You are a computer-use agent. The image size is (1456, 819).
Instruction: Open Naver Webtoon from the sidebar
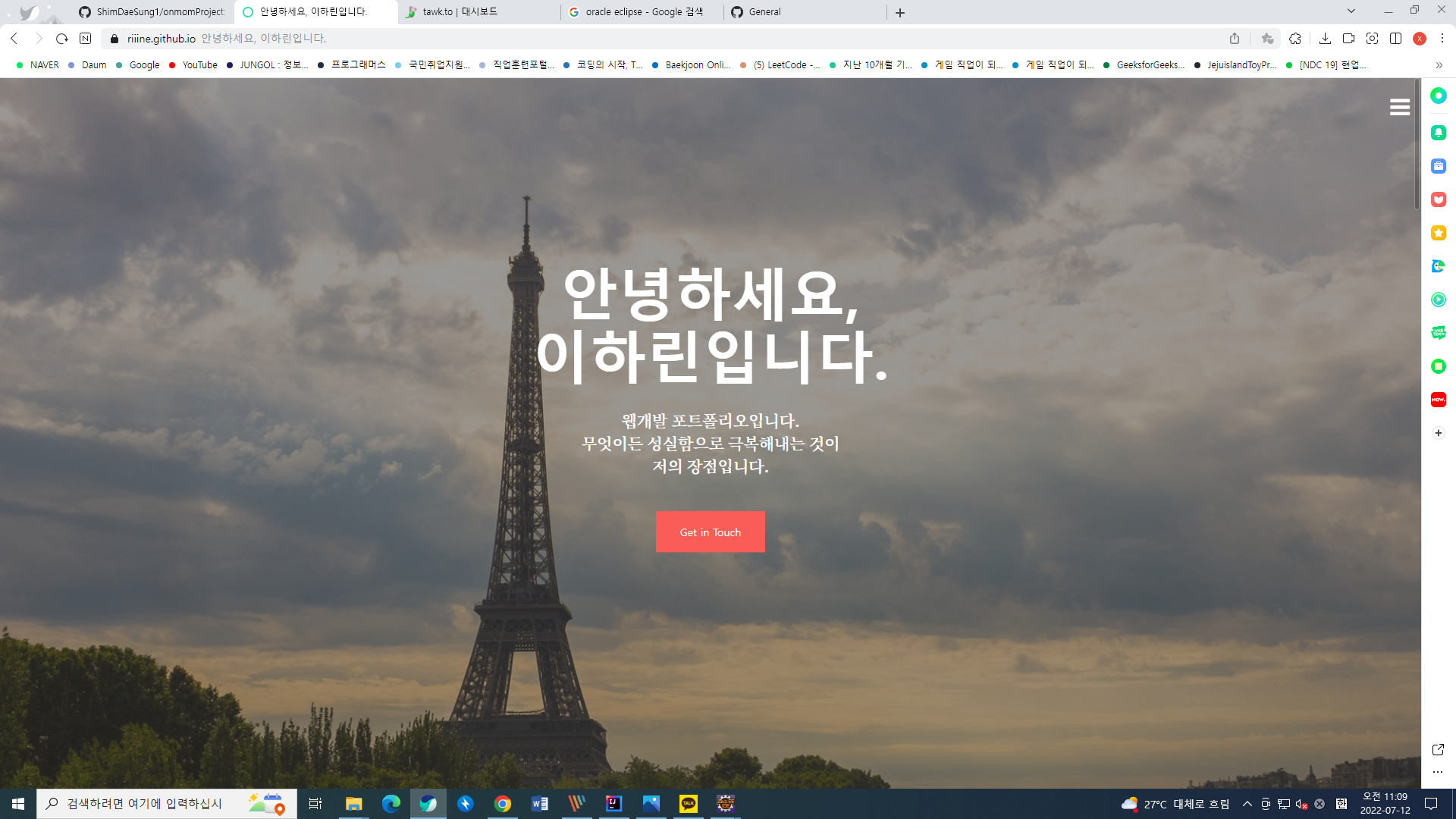(1438, 333)
